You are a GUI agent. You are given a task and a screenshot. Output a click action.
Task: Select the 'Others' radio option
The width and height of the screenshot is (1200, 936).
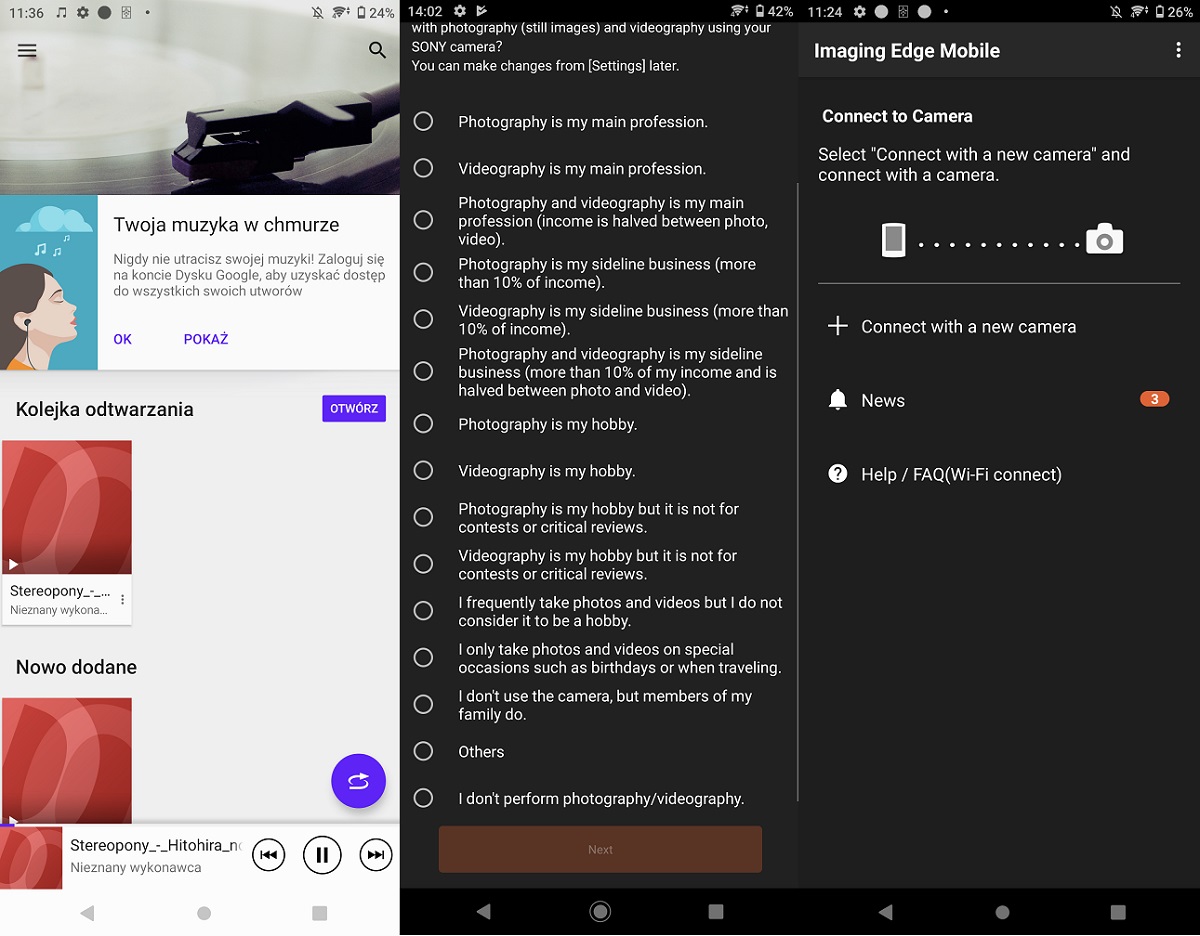(424, 751)
